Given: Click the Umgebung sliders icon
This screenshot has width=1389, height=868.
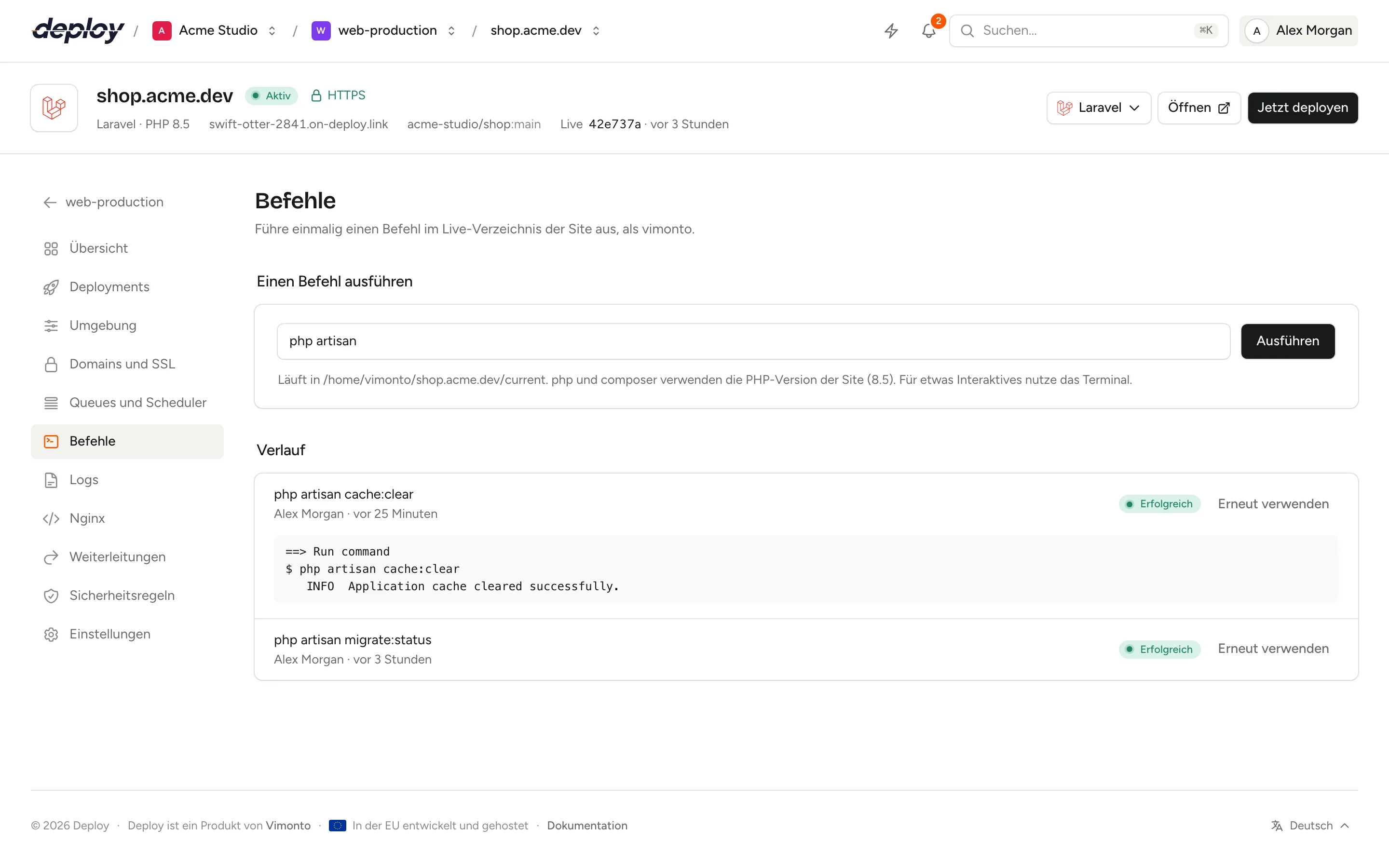Looking at the screenshot, I should point(51,325).
